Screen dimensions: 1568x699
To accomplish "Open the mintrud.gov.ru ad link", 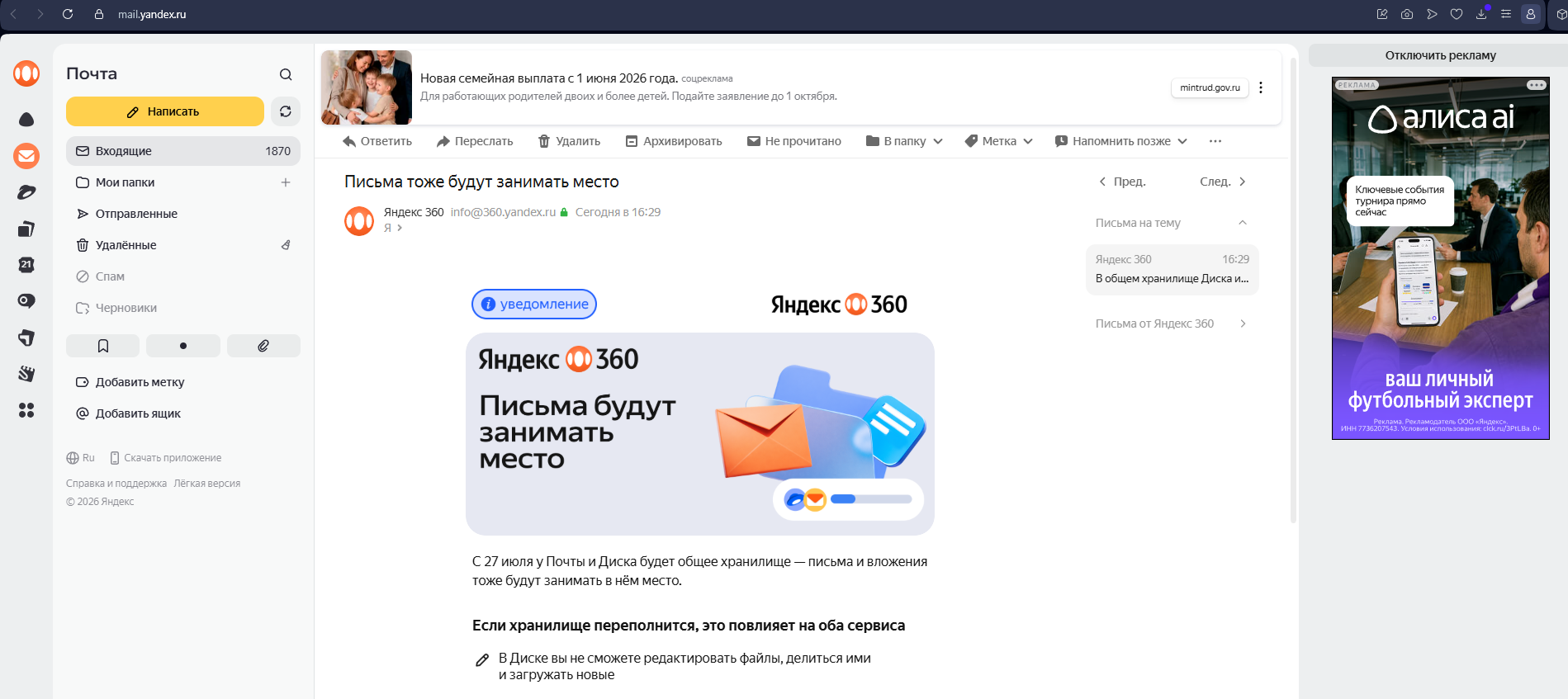I will click(1210, 87).
